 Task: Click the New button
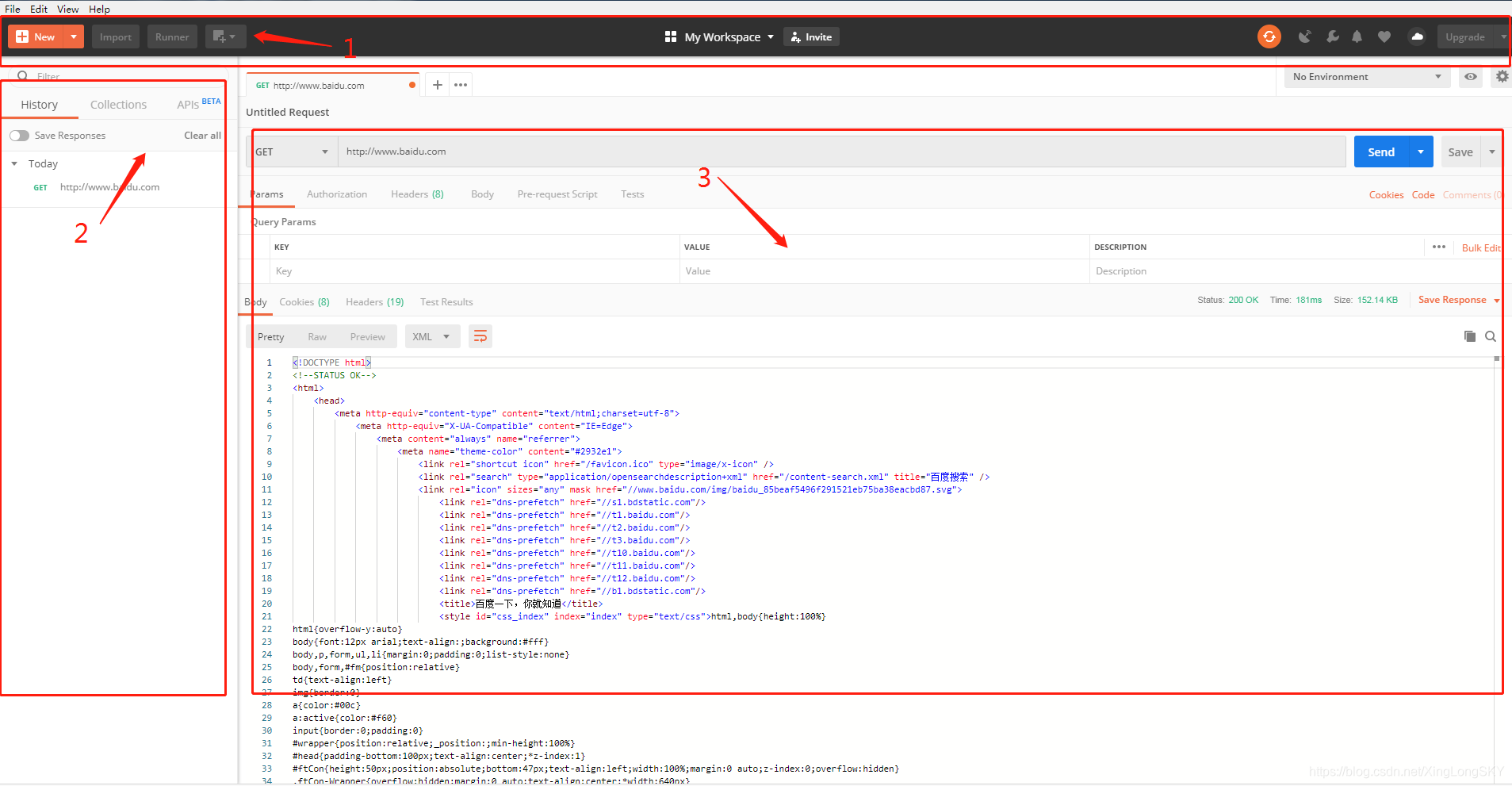coord(36,36)
